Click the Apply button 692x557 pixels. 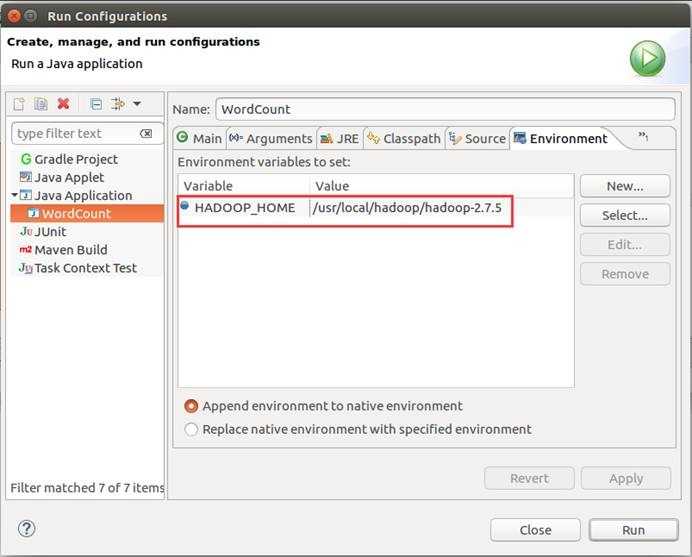(x=626, y=478)
